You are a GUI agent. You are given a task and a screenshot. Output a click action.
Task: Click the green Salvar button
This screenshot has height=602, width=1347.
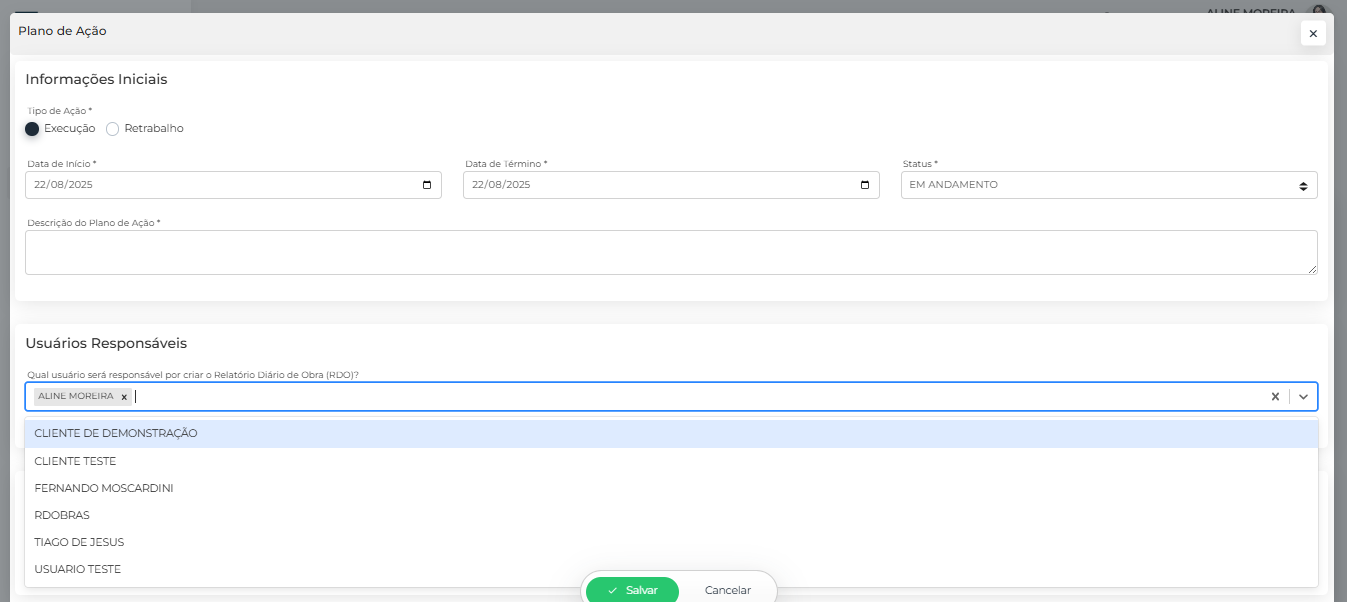(632, 590)
